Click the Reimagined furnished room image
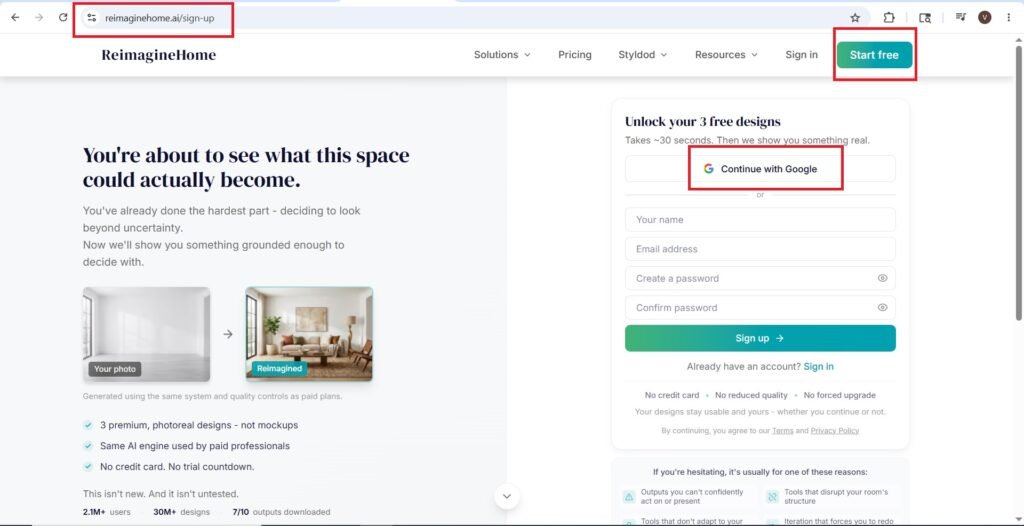The image size is (1024, 526). coord(309,335)
